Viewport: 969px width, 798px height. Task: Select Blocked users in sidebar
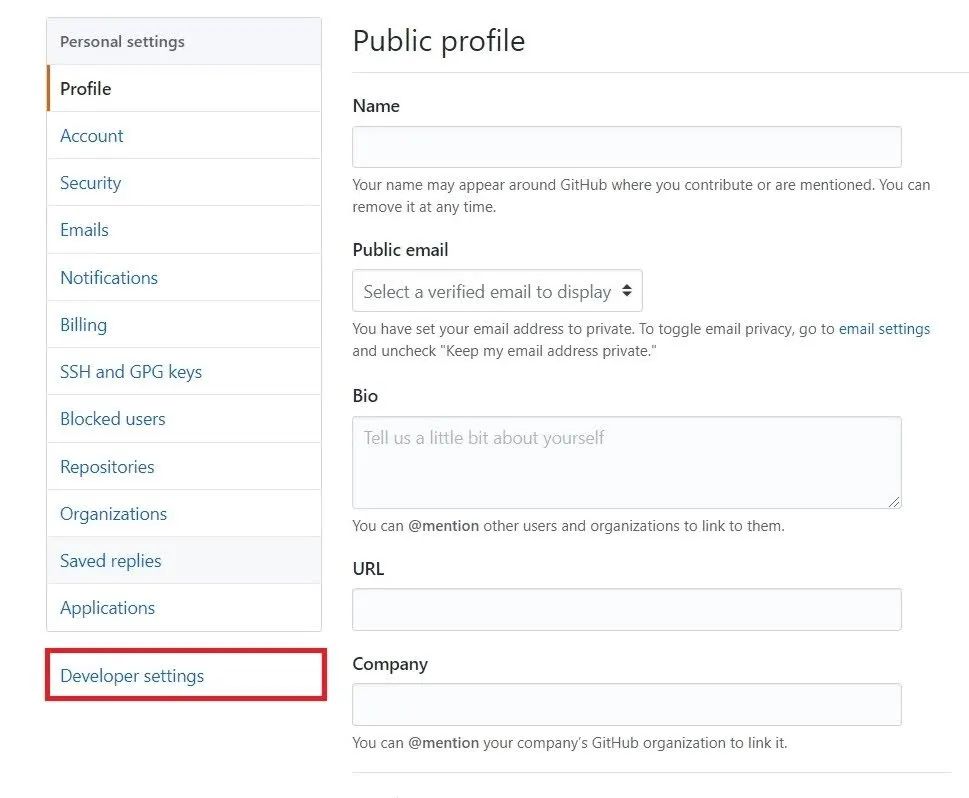(x=184, y=418)
